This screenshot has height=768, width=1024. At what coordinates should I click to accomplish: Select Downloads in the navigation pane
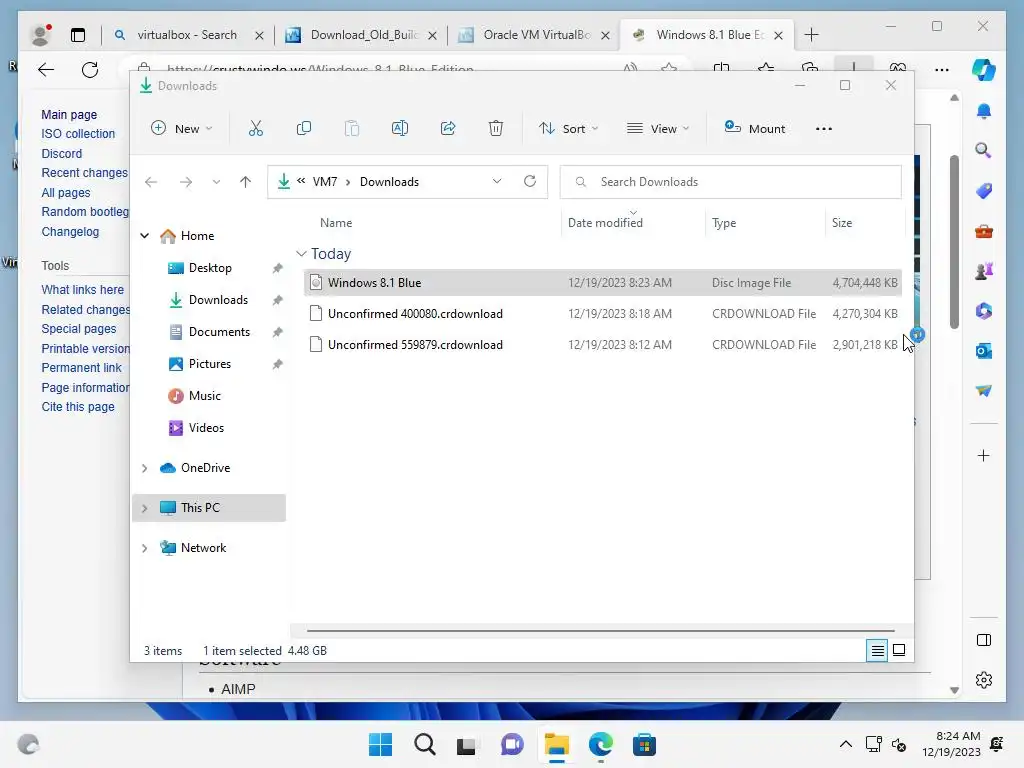pyautogui.click(x=219, y=300)
